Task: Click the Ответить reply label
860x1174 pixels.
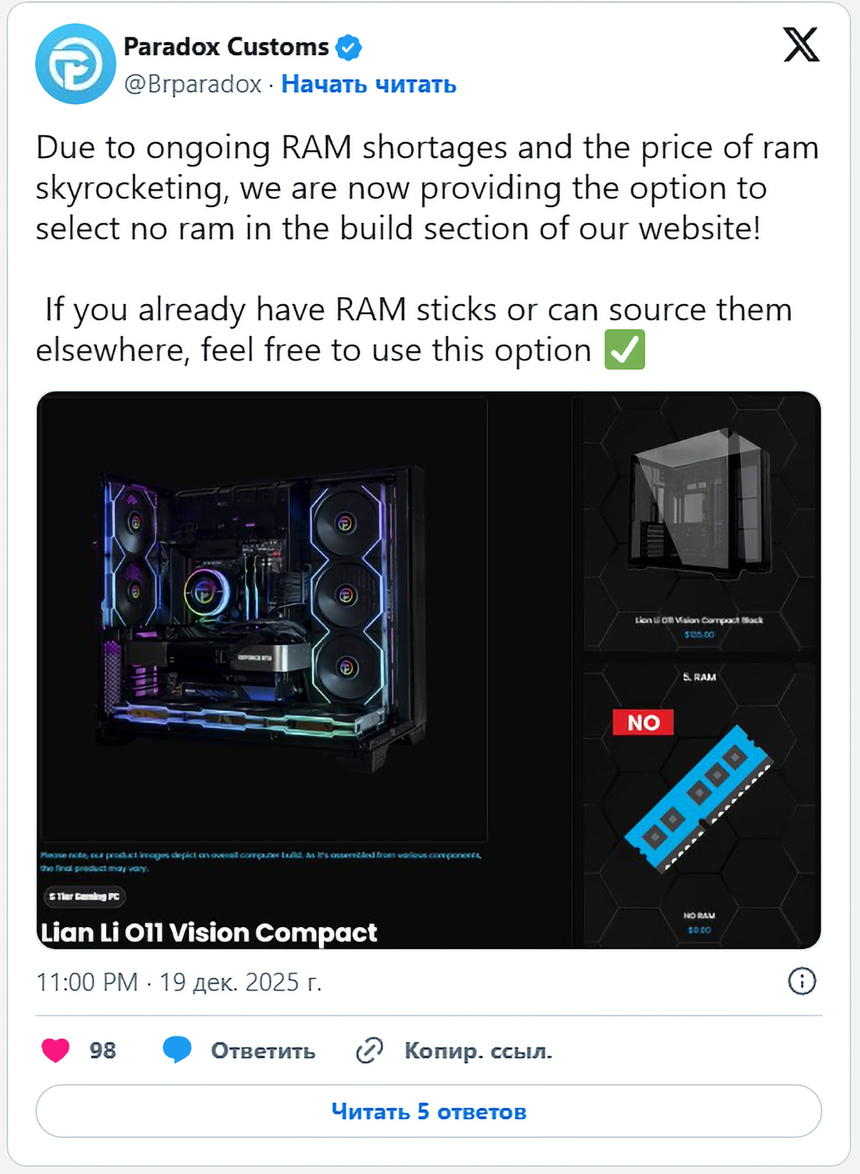Action: (x=263, y=1050)
